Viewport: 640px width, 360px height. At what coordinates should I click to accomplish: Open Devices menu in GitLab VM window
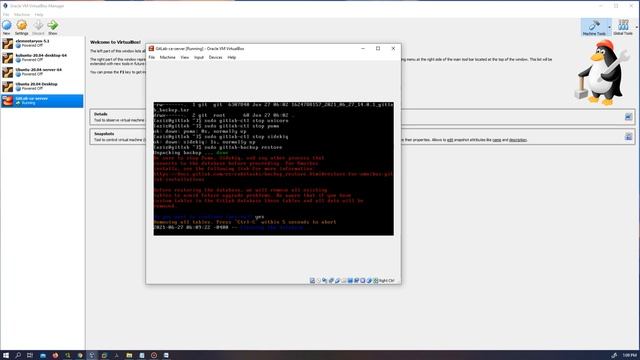(x=216, y=58)
